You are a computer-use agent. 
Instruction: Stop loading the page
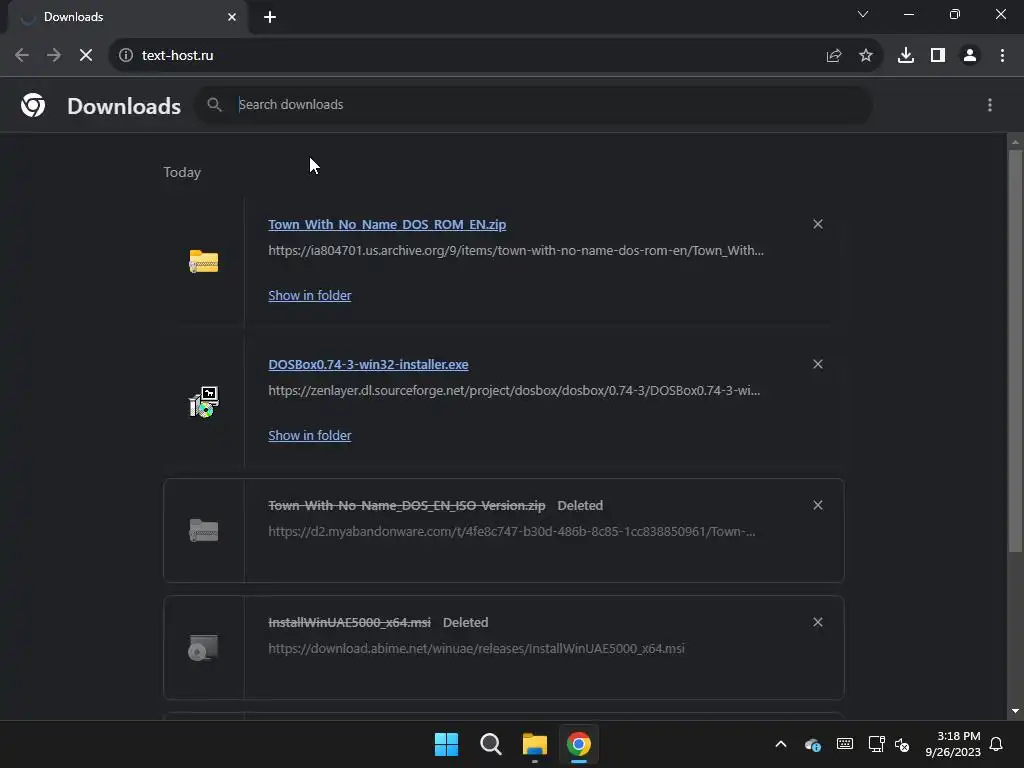(x=86, y=56)
